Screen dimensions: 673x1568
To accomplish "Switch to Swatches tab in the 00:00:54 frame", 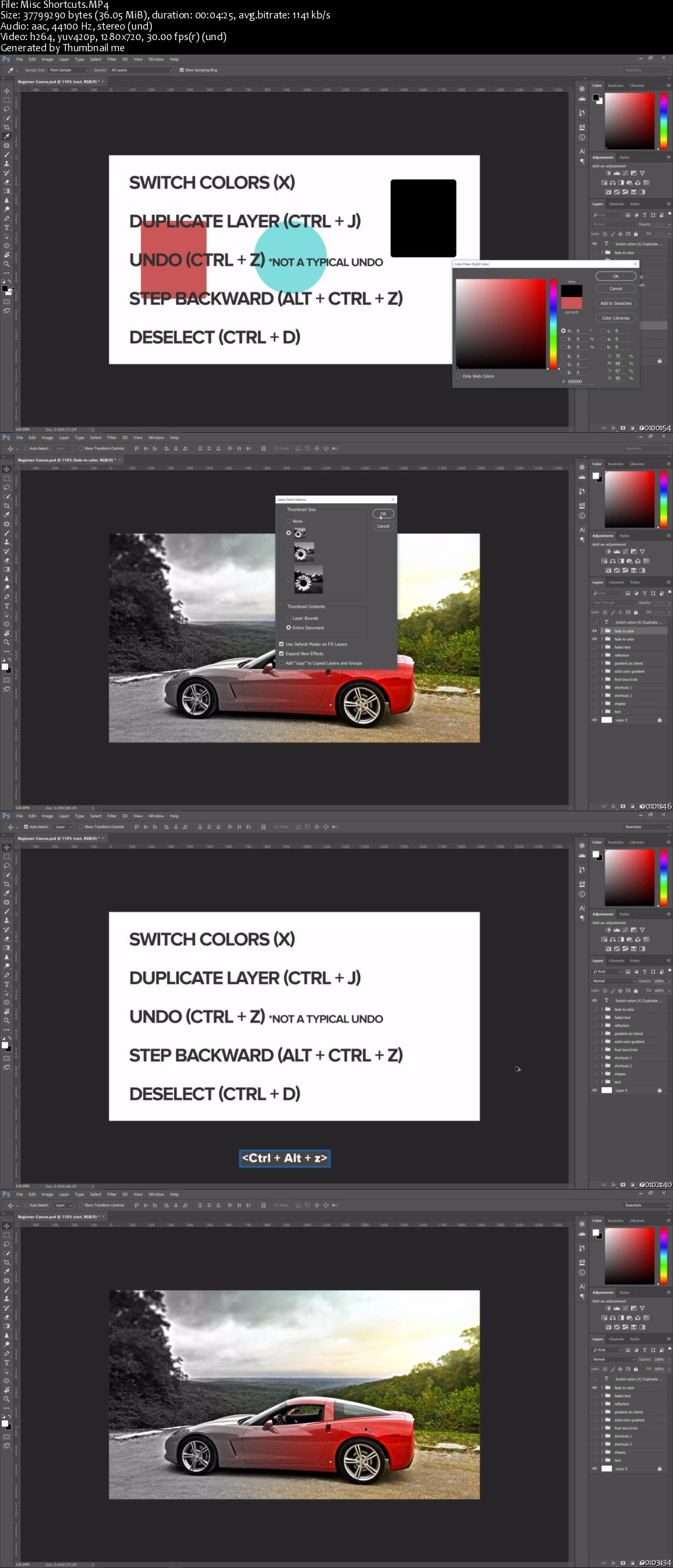I will click(616, 85).
